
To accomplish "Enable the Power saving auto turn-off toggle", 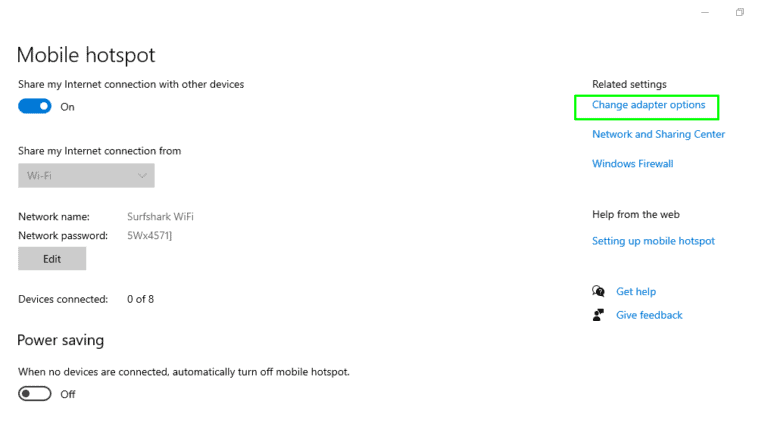I will [35, 394].
